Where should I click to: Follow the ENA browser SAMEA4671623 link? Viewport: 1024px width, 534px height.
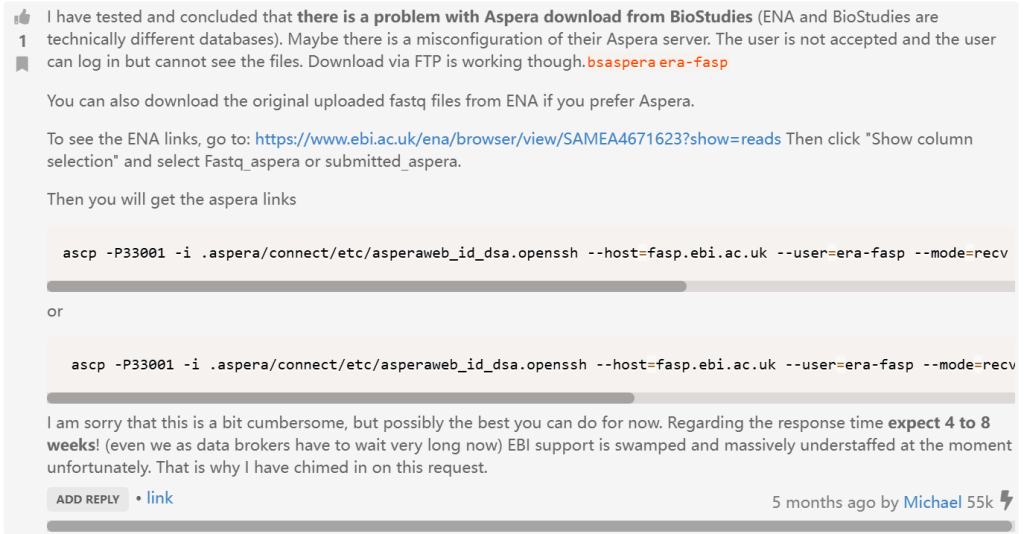[518, 139]
